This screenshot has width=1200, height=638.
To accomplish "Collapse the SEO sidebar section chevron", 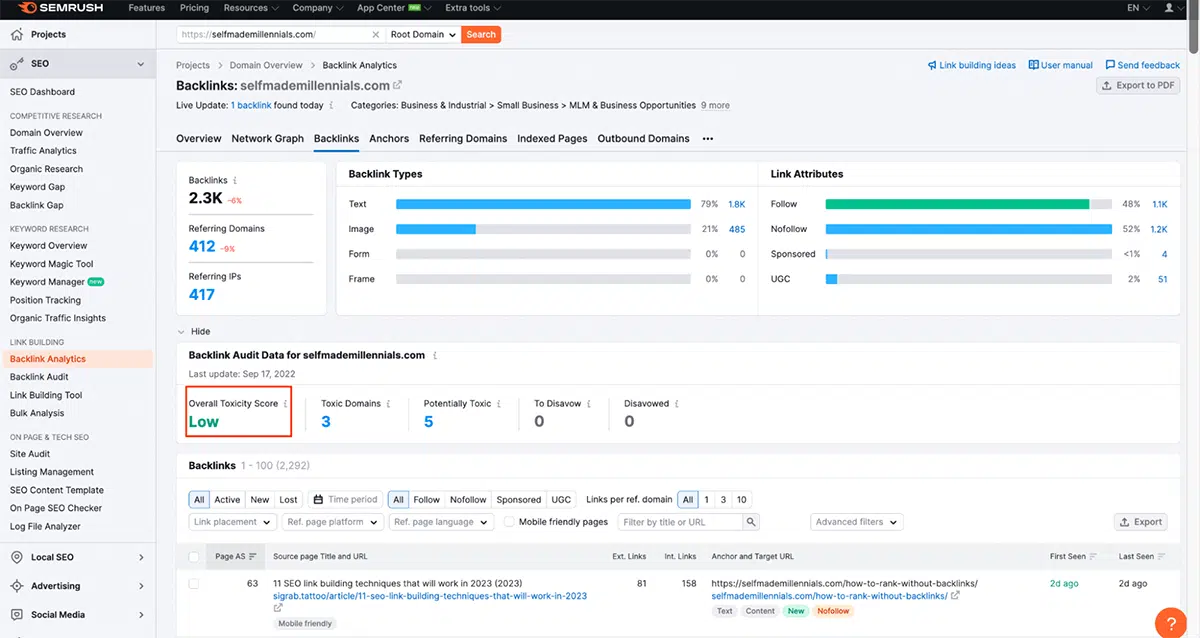I will 141,64.
